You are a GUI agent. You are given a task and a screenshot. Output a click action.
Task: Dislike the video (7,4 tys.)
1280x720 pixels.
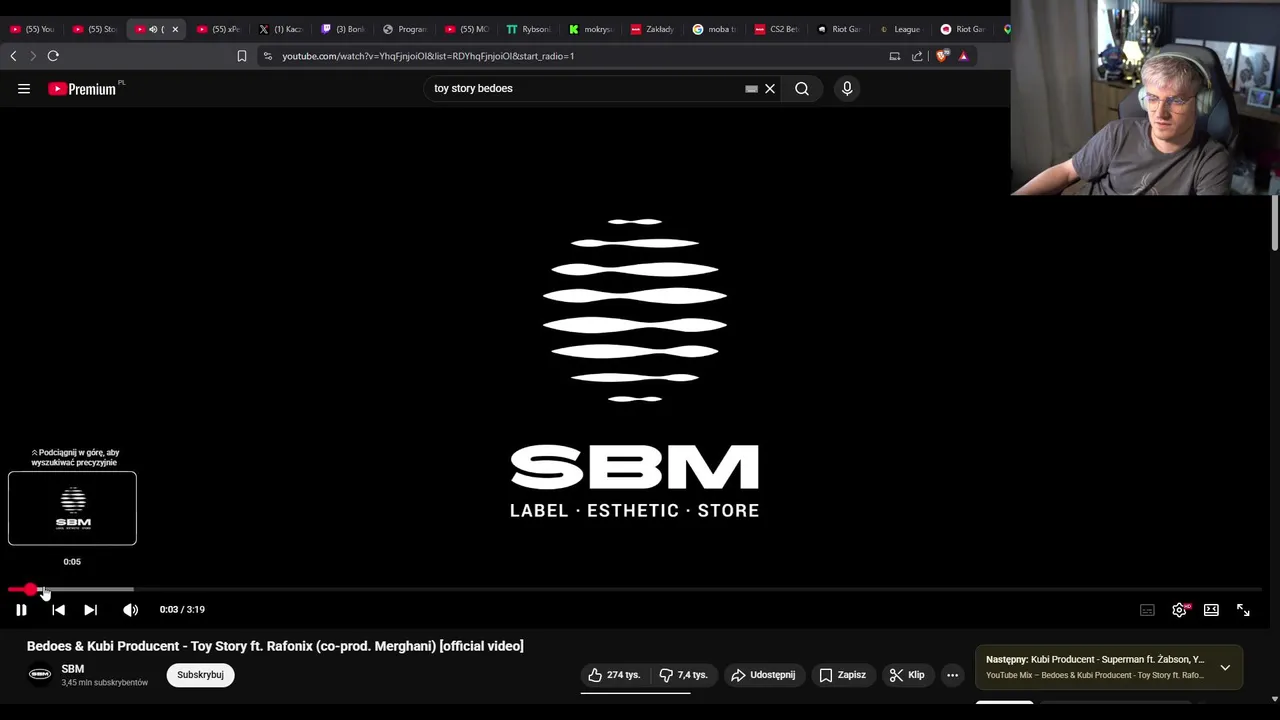(684, 675)
